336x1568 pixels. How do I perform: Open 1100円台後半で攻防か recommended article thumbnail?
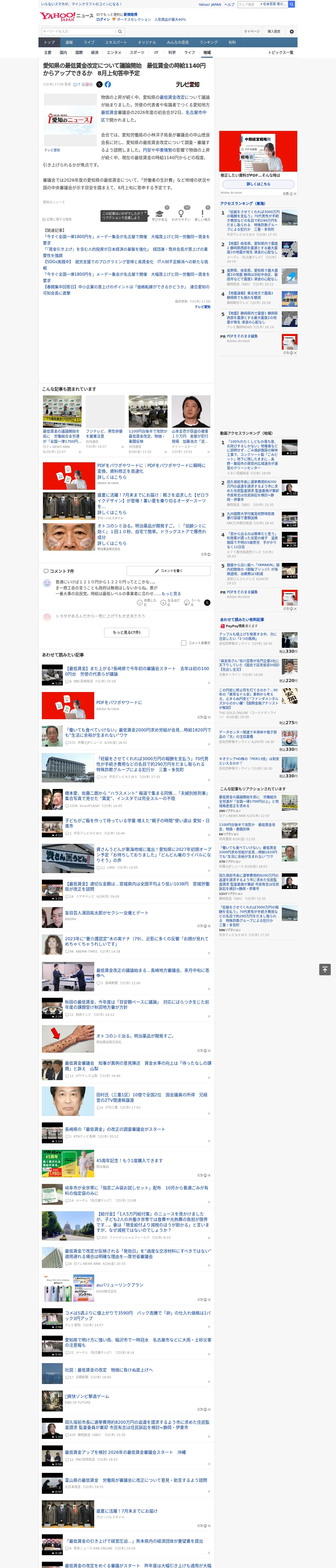point(148,412)
